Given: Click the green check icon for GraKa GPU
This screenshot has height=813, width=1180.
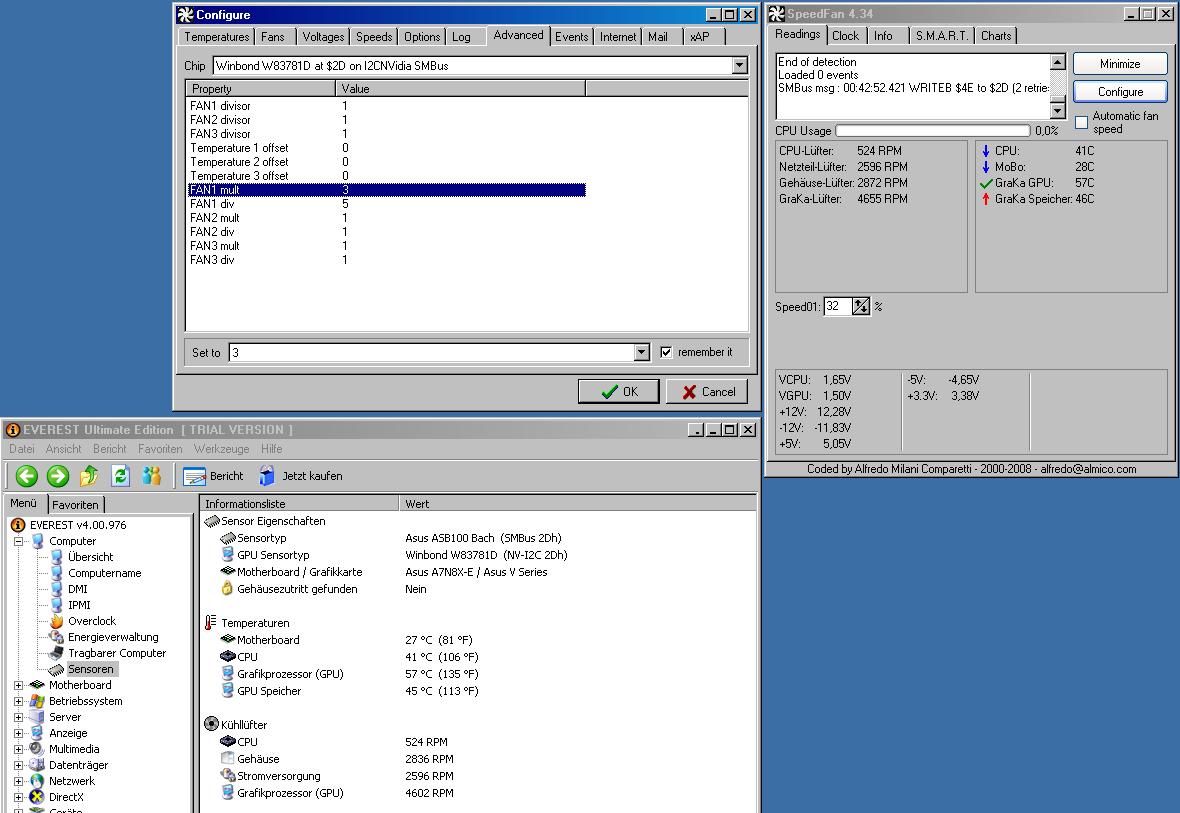Looking at the screenshot, I should 986,183.
